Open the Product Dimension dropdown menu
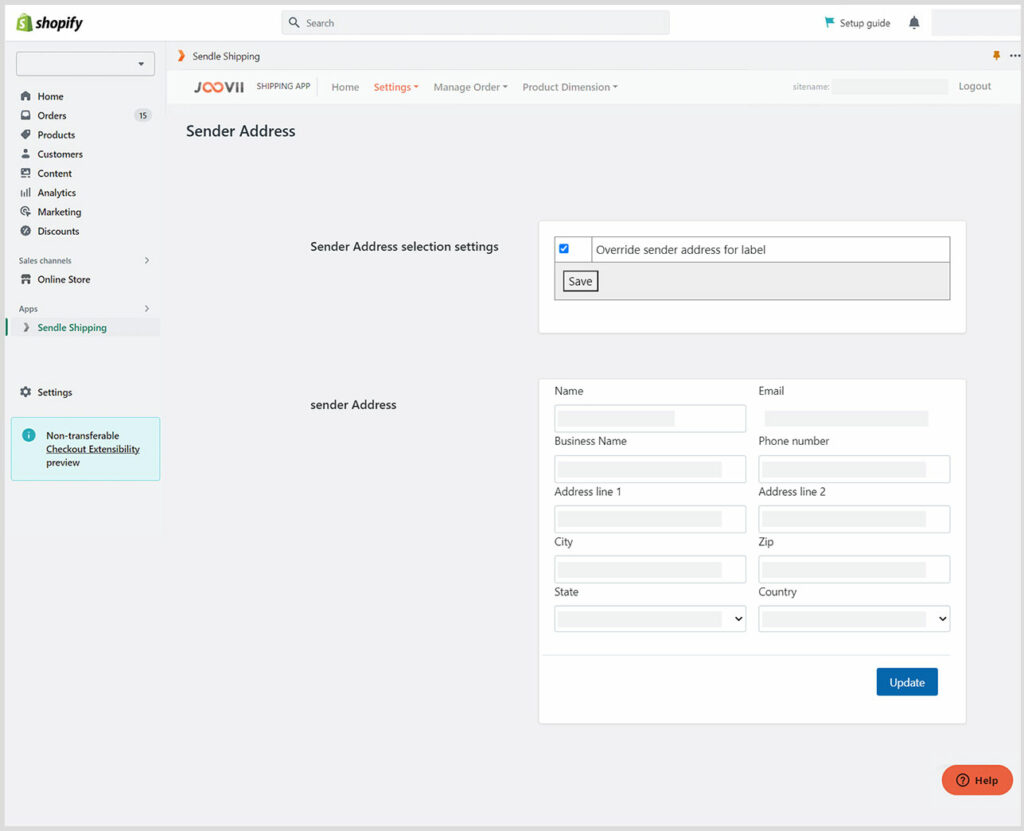The width and height of the screenshot is (1024, 831). coord(569,87)
